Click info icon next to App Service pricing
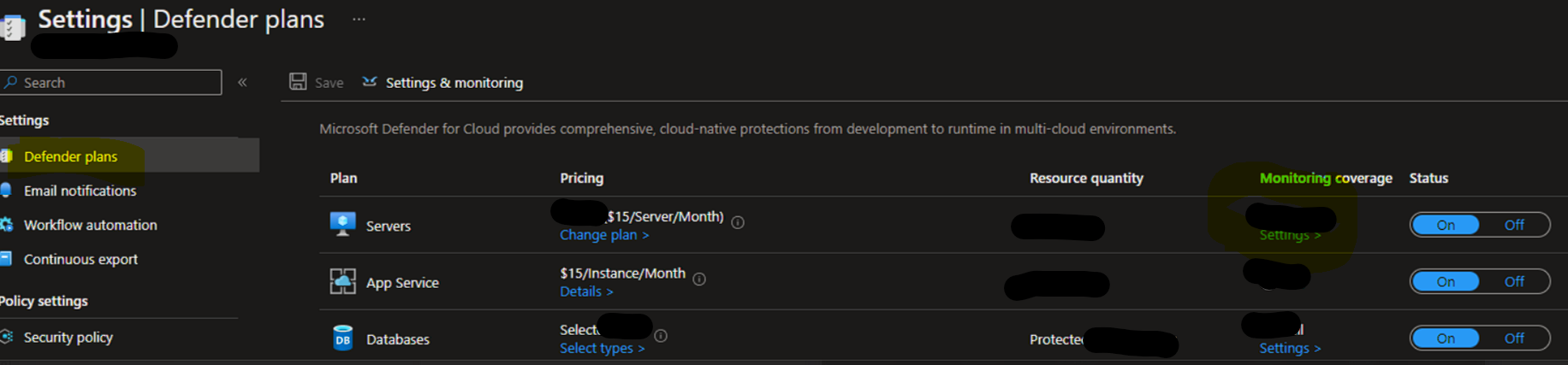This screenshot has width=1568, height=365. (699, 280)
